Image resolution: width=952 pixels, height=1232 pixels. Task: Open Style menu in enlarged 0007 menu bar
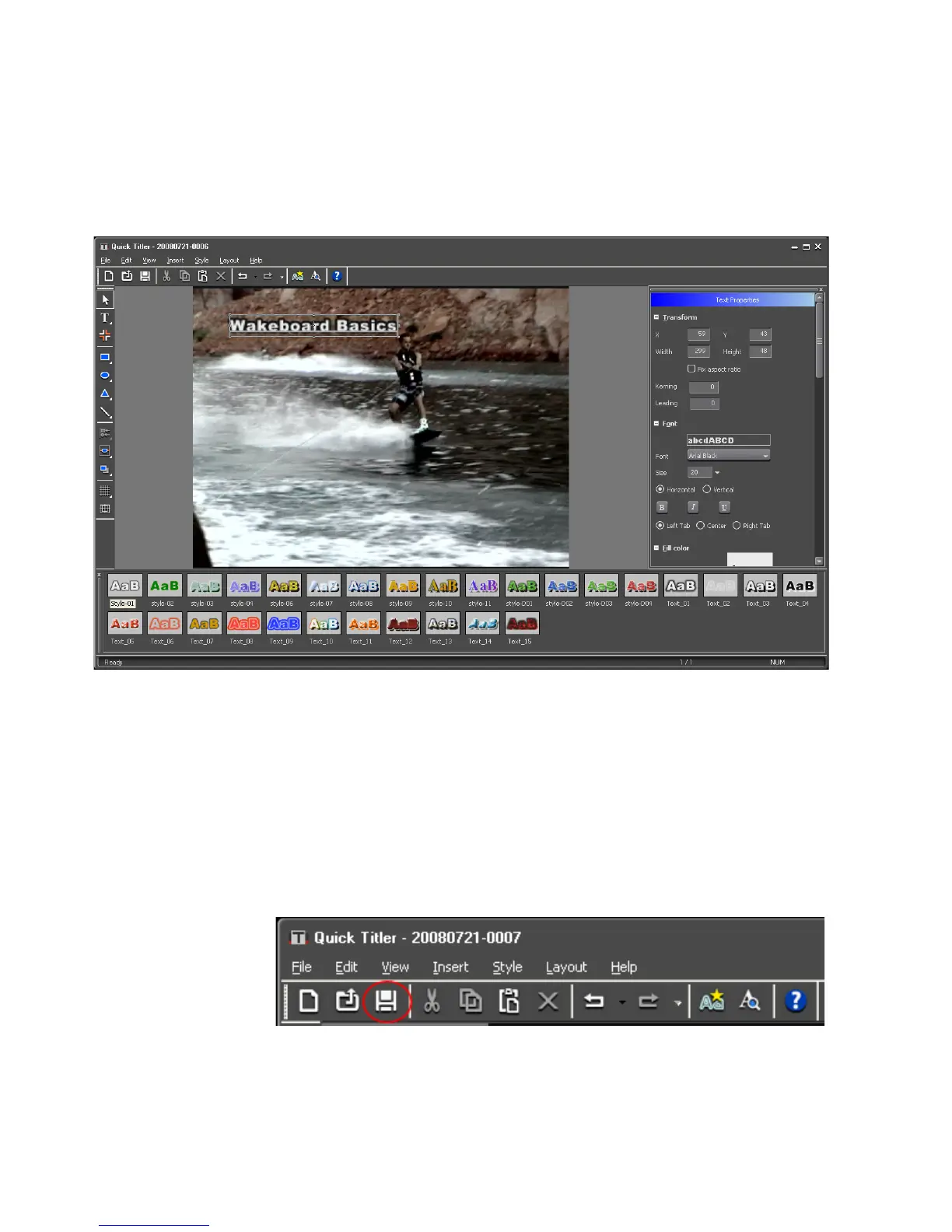(x=507, y=967)
